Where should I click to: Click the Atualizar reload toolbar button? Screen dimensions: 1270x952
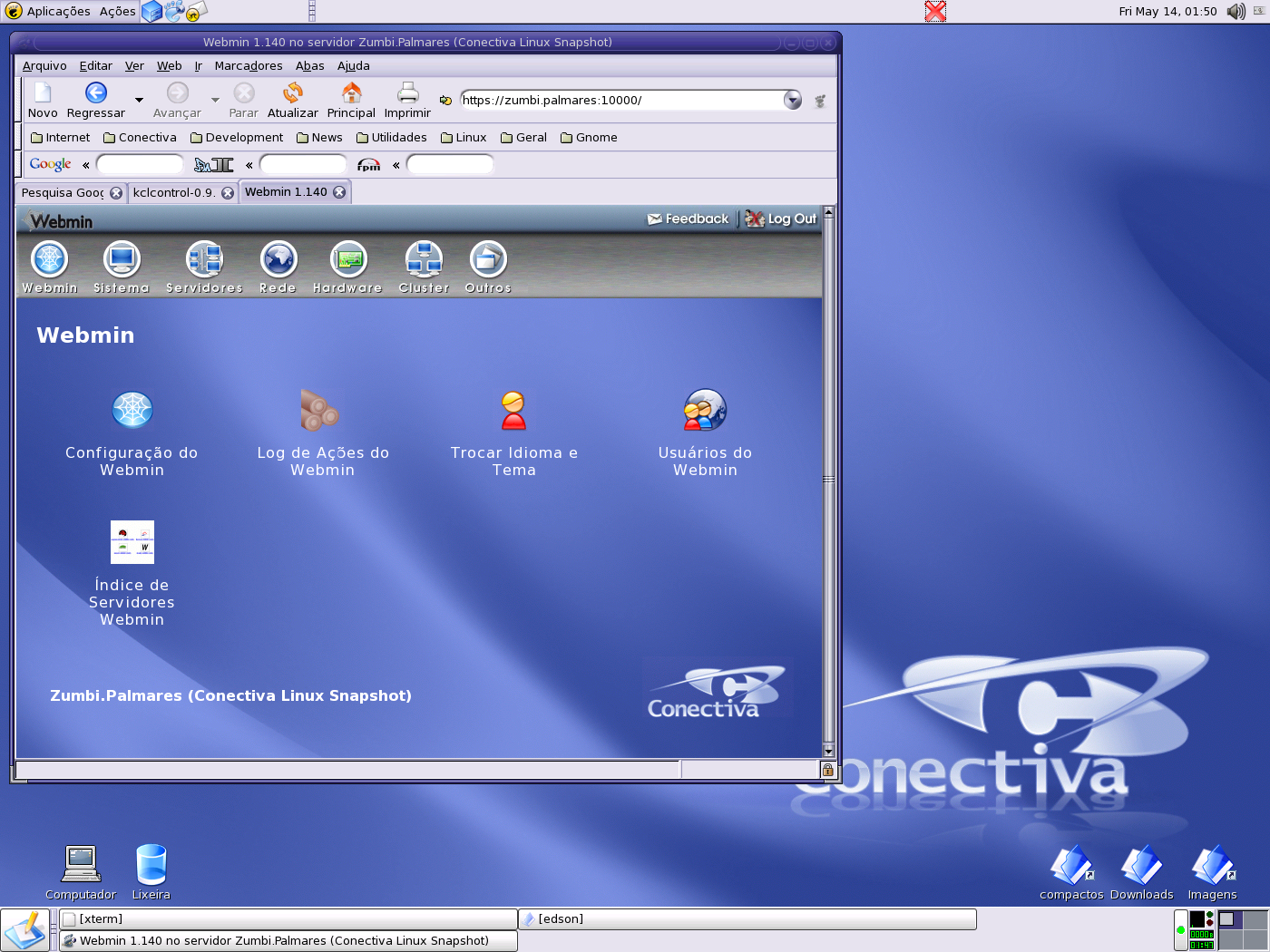[x=293, y=100]
